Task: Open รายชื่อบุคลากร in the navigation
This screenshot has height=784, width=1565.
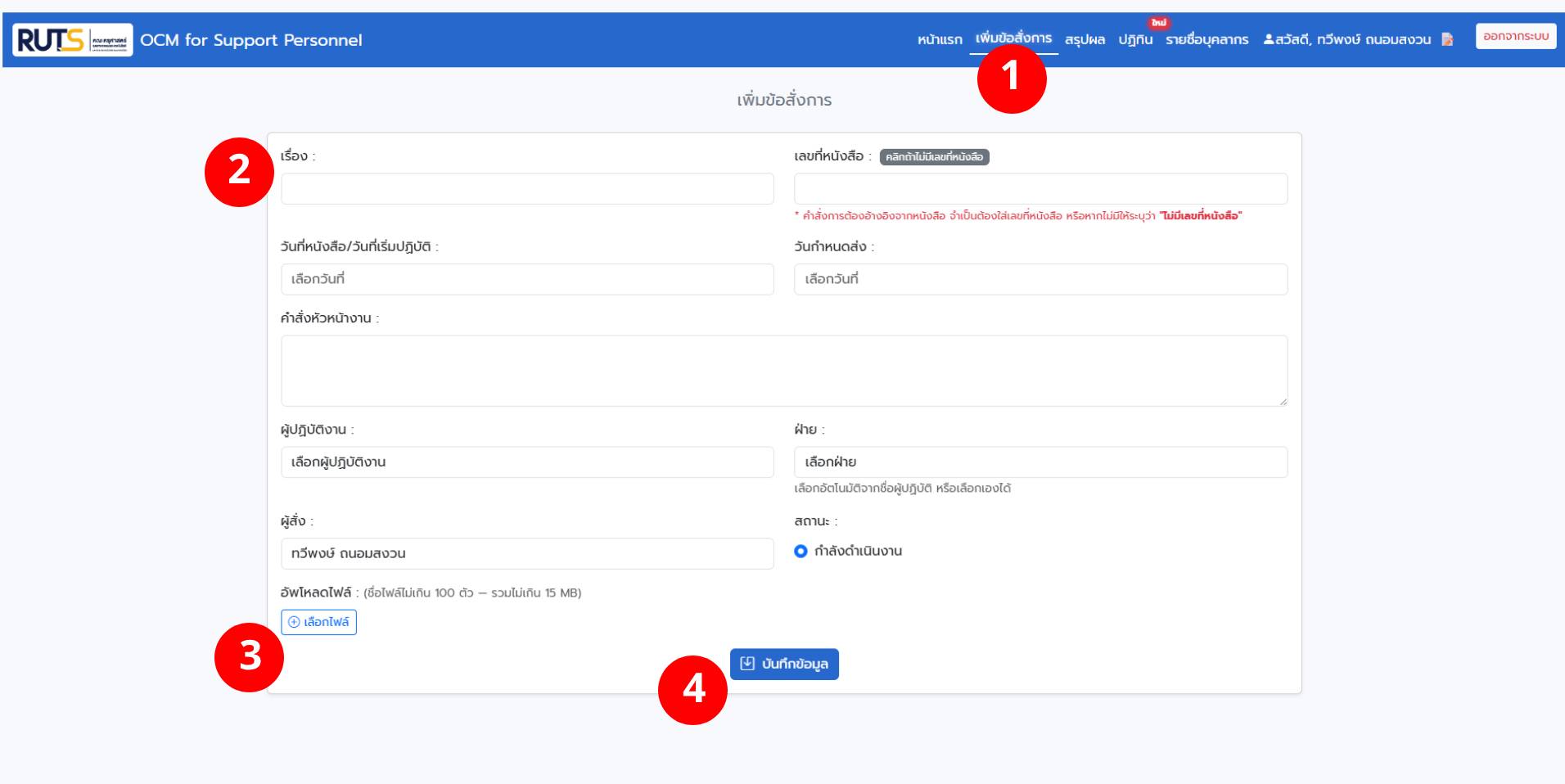Action: (x=1207, y=39)
